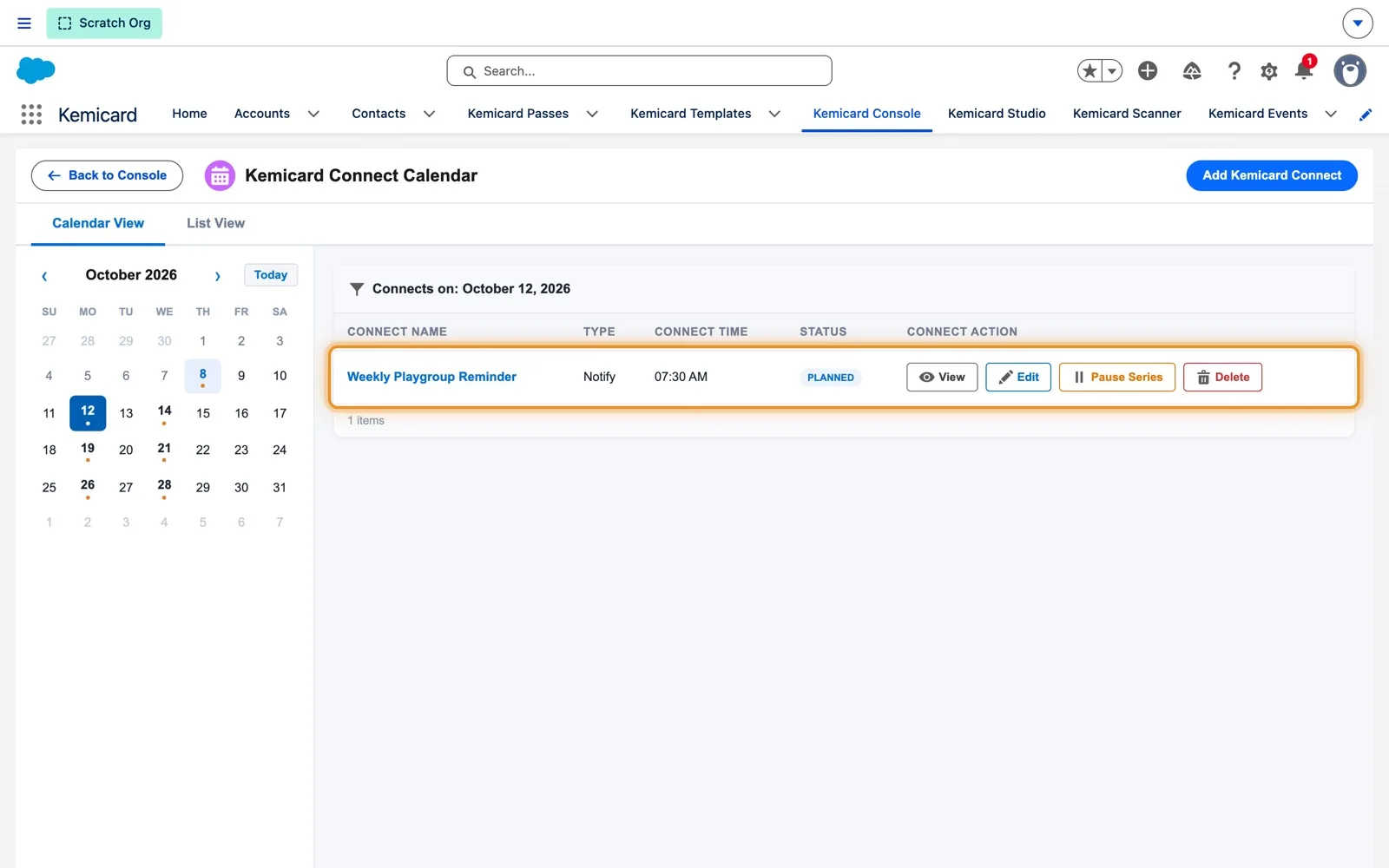The height and width of the screenshot is (868, 1389).
Task: Open the Help question mark
Action: 1234,71
